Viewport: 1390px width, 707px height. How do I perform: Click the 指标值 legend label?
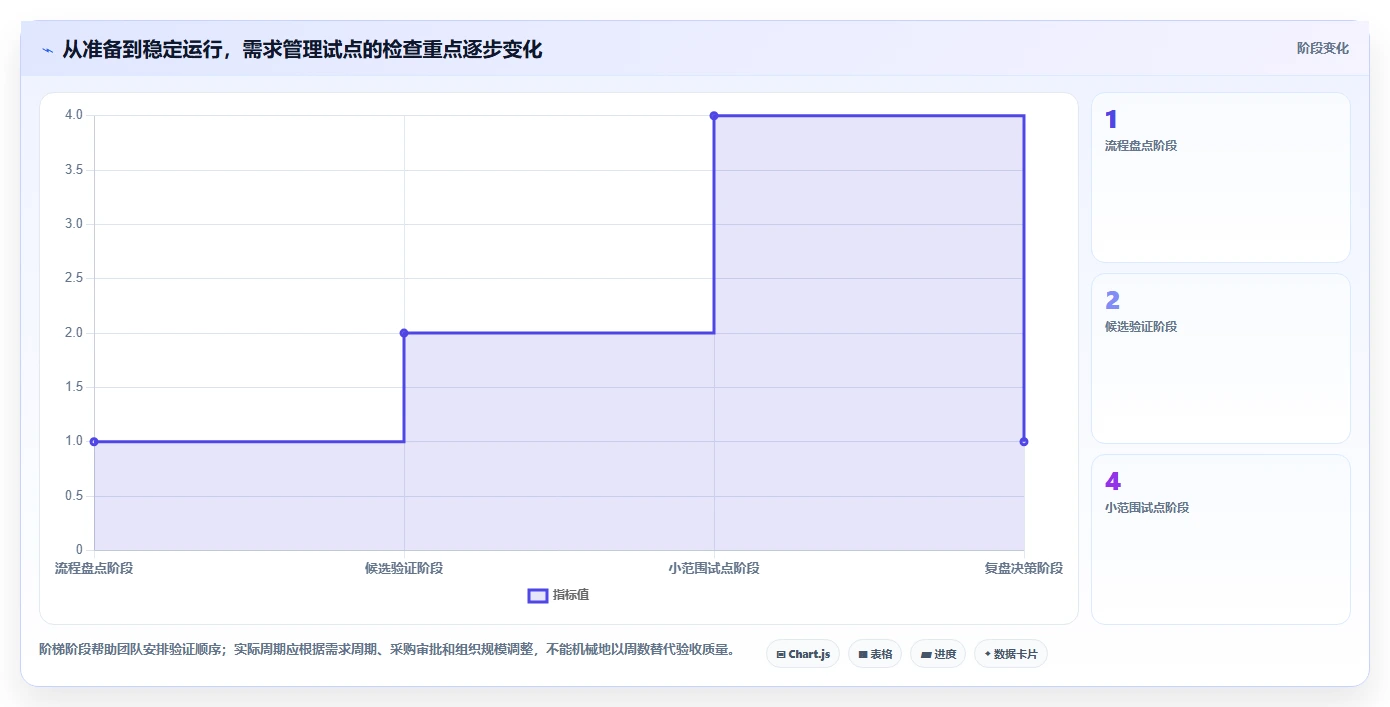[571, 595]
